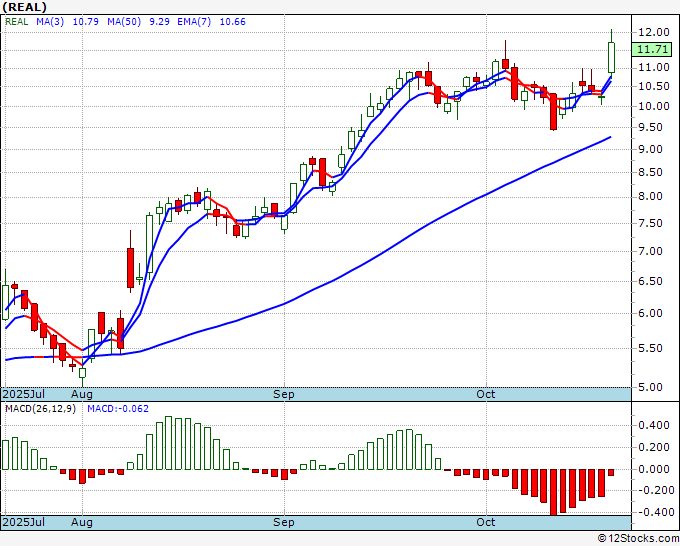
Task: Click the latest green candlestick near 11.71
Action: [x=611, y=57]
